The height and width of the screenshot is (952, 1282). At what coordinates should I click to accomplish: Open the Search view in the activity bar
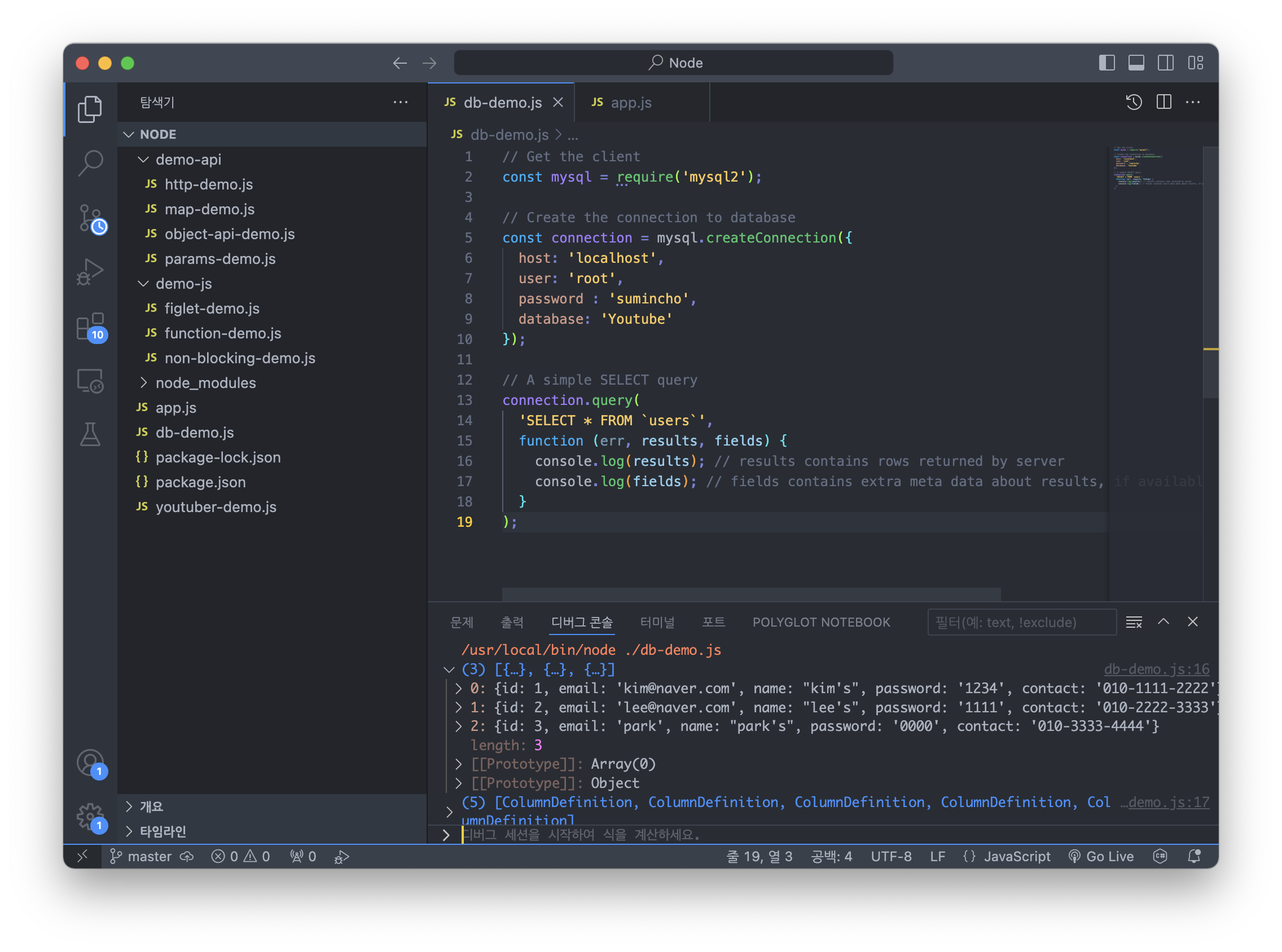coord(90,163)
